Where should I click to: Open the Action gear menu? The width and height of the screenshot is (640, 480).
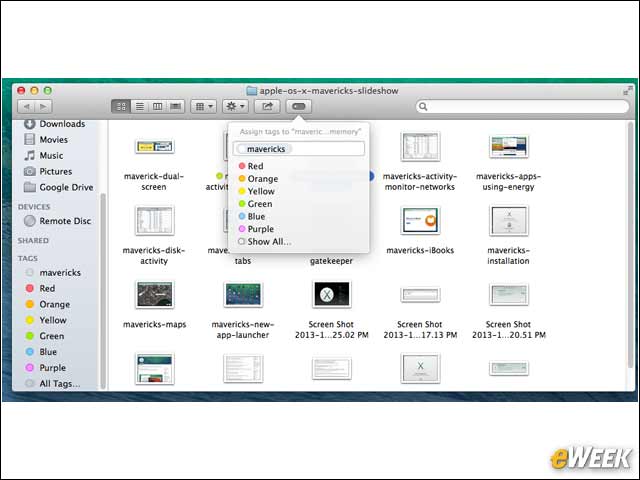click(x=235, y=107)
